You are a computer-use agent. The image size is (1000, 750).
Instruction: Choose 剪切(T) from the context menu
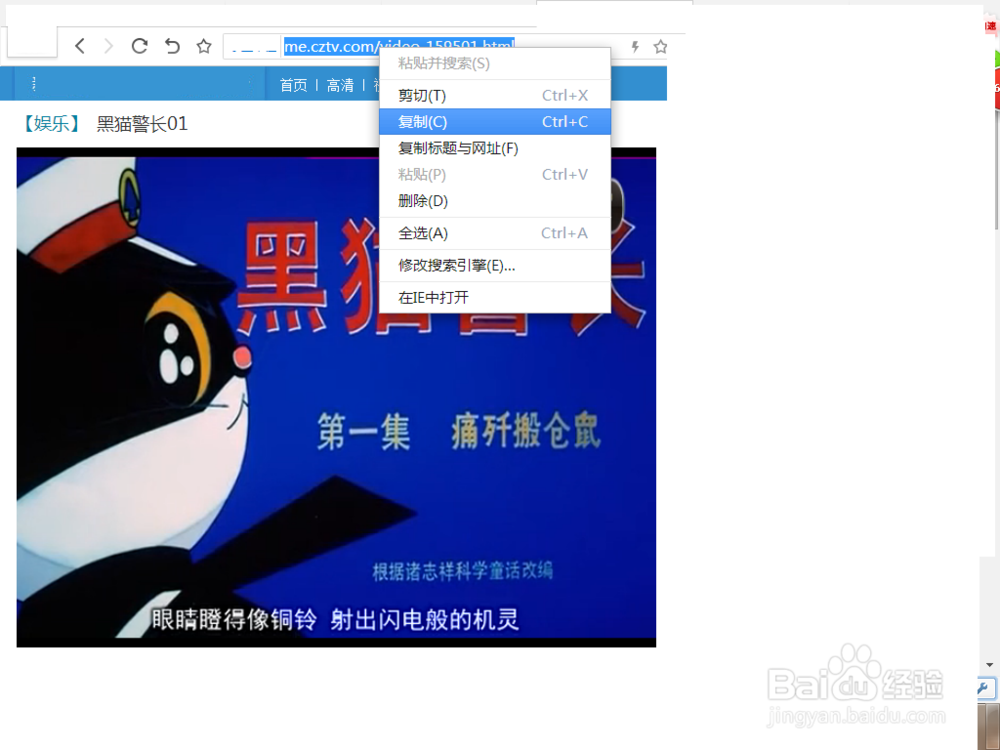(495, 96)
